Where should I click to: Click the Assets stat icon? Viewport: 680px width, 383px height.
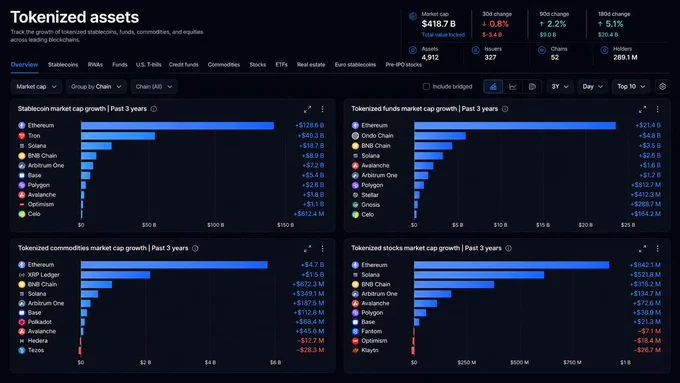click(x=413, y=50)
